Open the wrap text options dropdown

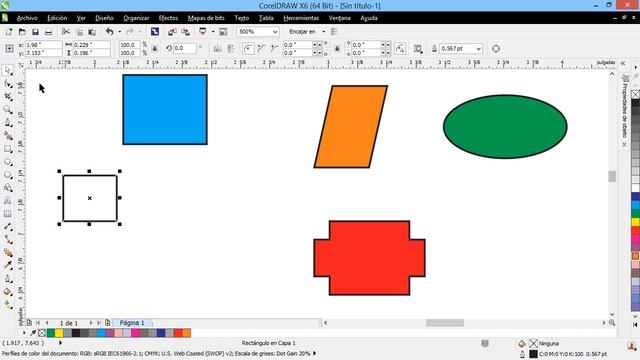coord(417,49)
